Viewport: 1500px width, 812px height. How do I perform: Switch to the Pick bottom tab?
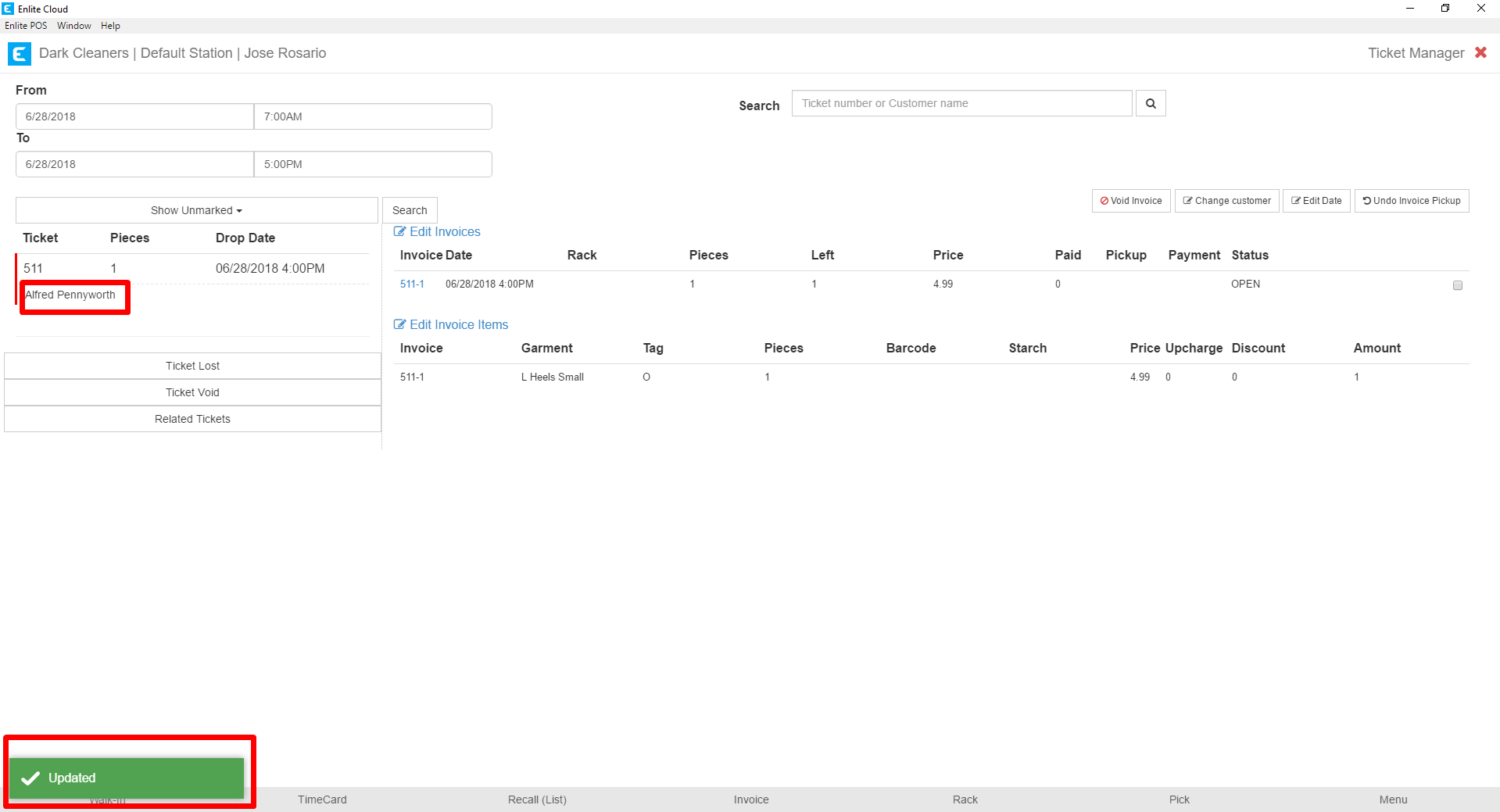click(x=1180, y=799)
